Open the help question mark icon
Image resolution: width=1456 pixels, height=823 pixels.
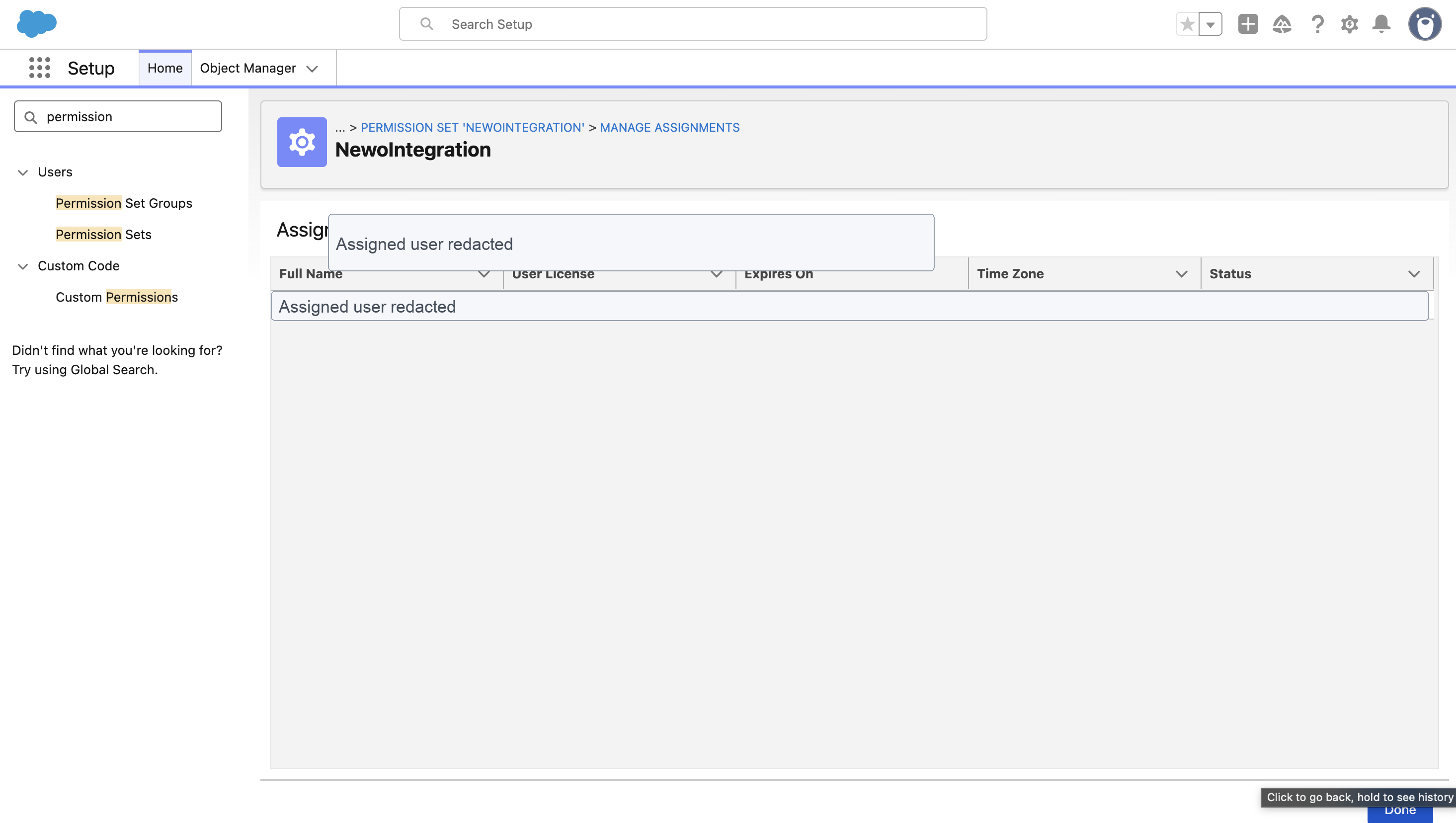point(1317,24)
